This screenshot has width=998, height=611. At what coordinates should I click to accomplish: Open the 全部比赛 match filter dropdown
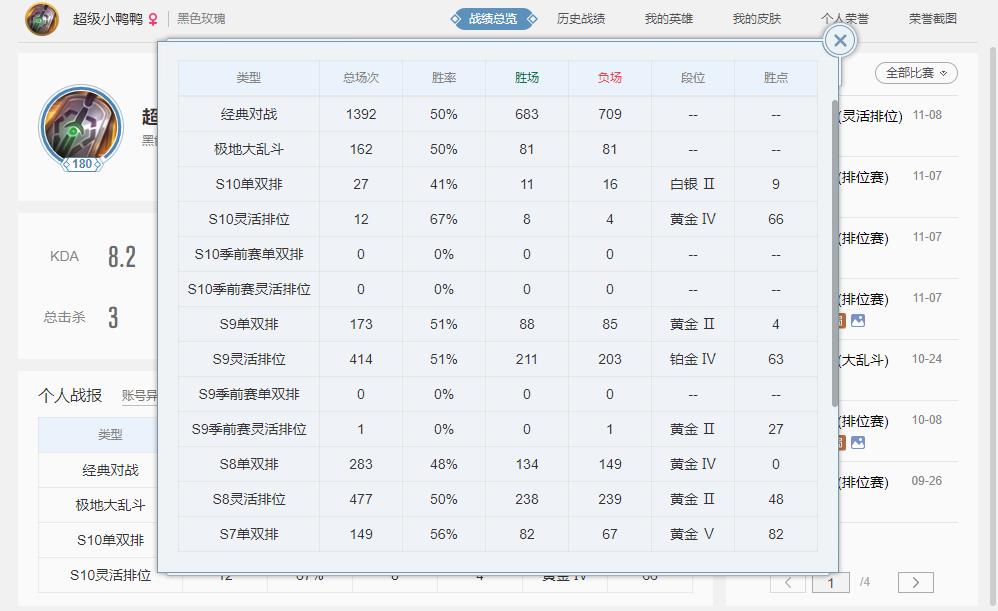point(916,73)
